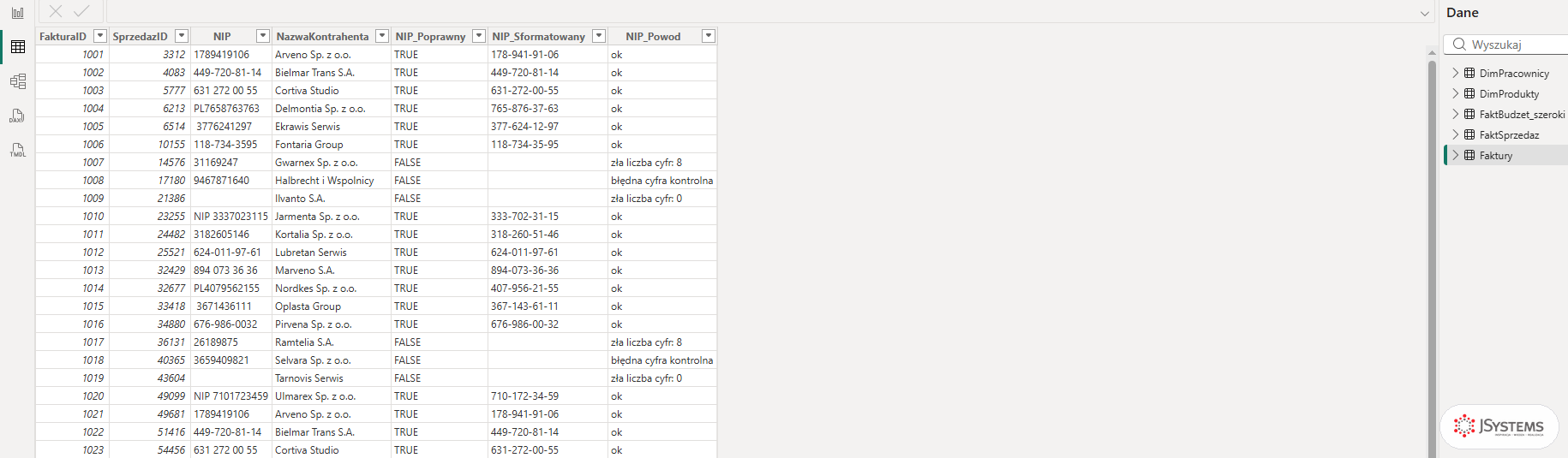The width and height of the screenshot is (1568, 458).
Task: Click the cell 'NIP 3337023115'
Action: 230,217
